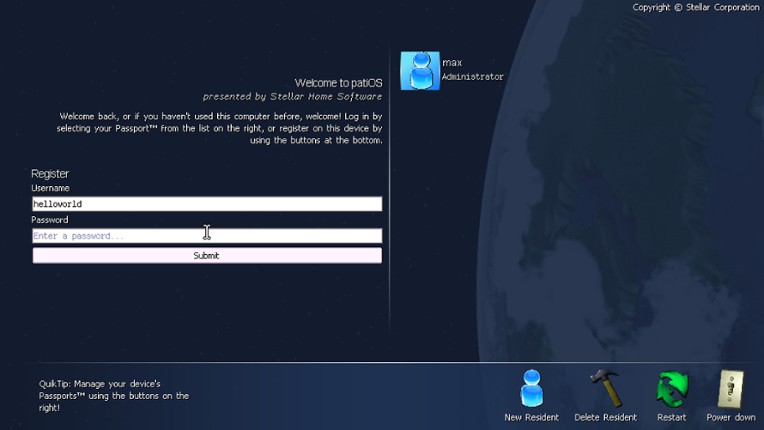Screen dimensions: 764x430
Task: Click the Stellar Corporation copyright text
Action: (695, 7)
